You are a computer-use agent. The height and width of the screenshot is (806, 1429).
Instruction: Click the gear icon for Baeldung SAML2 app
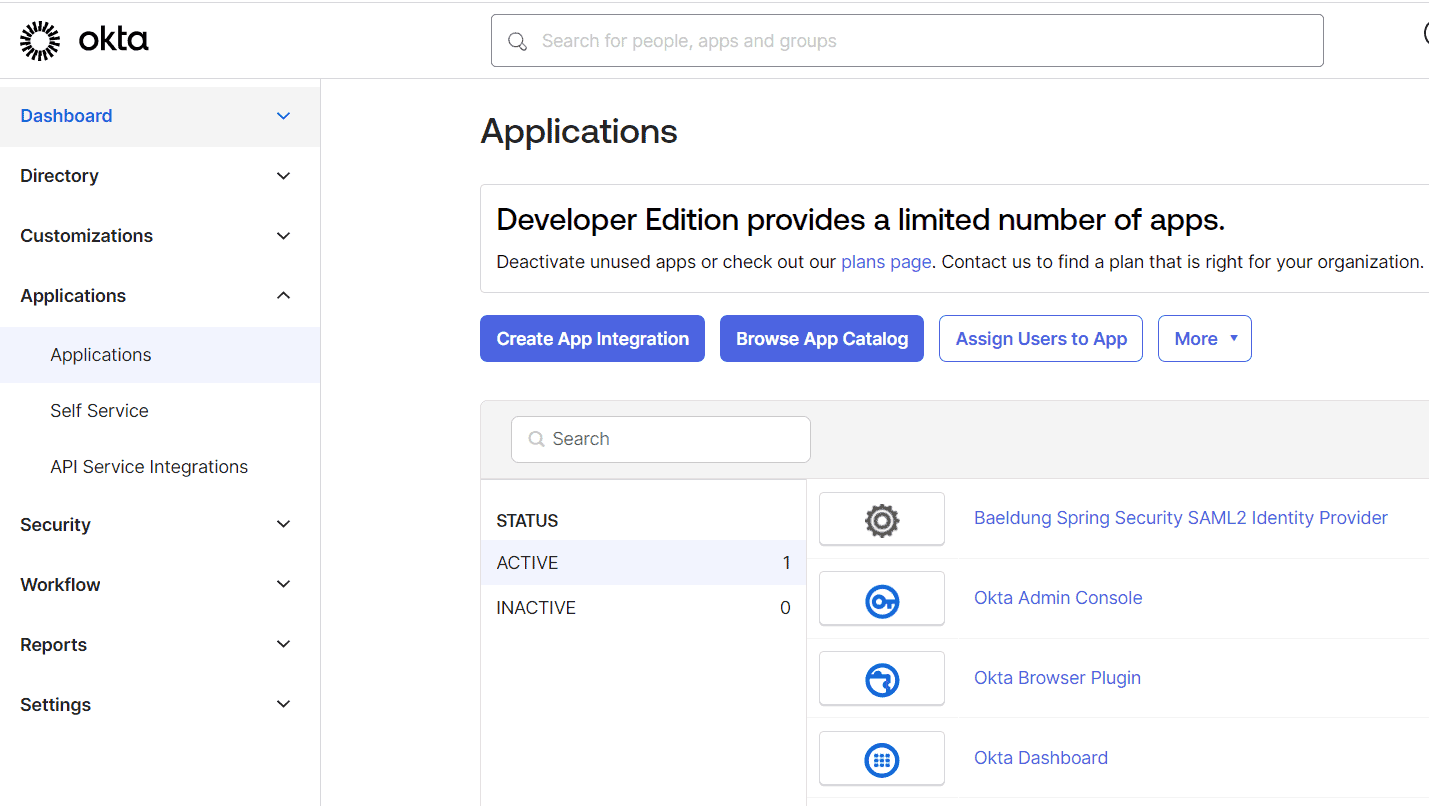(881, 518)
